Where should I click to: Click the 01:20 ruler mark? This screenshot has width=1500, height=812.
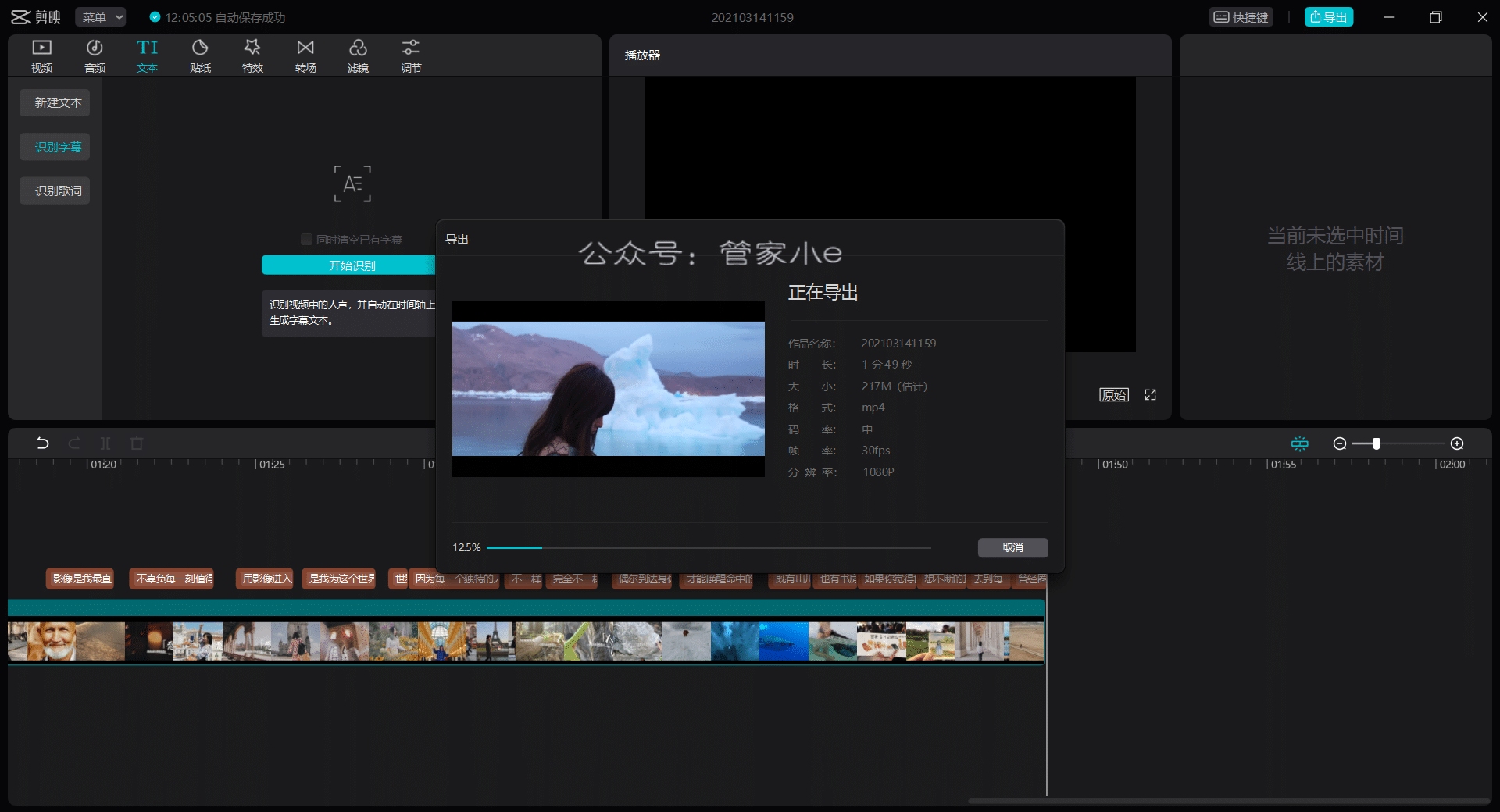[x=102, y=465]
